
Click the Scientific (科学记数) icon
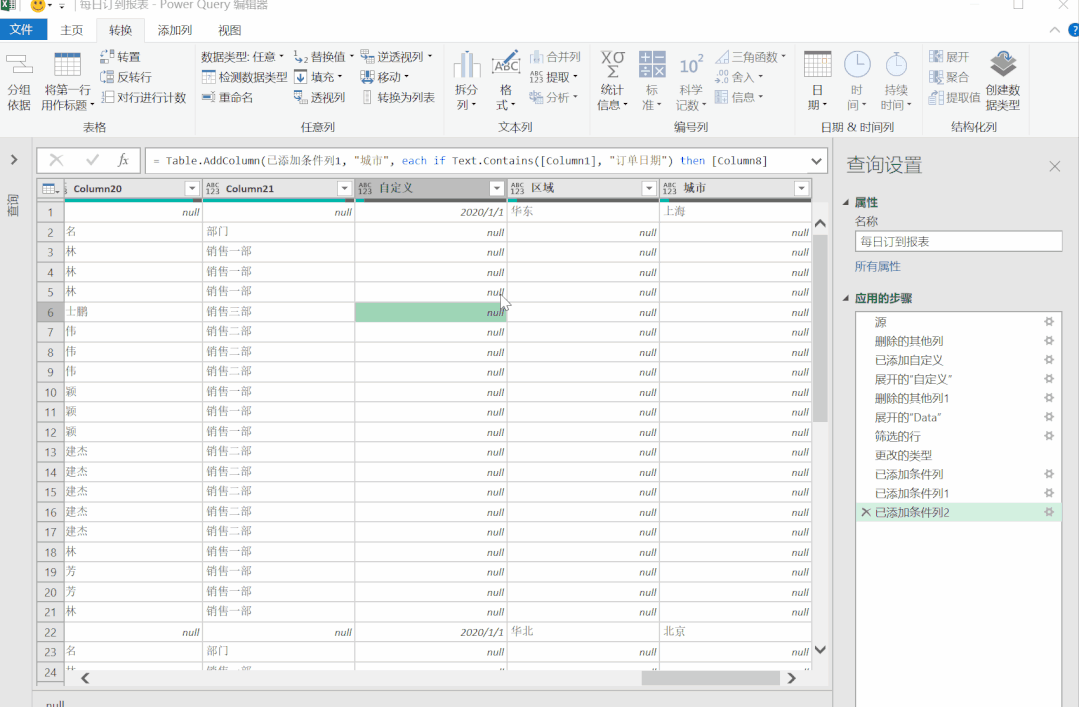tap(691, 65)
